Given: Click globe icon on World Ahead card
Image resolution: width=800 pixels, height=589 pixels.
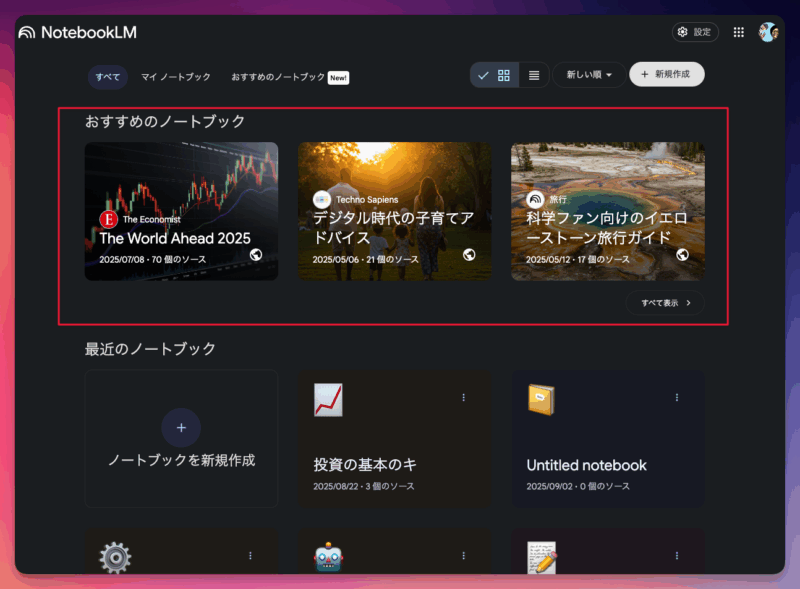Looking at the screenshot, I should click(256, 255).
